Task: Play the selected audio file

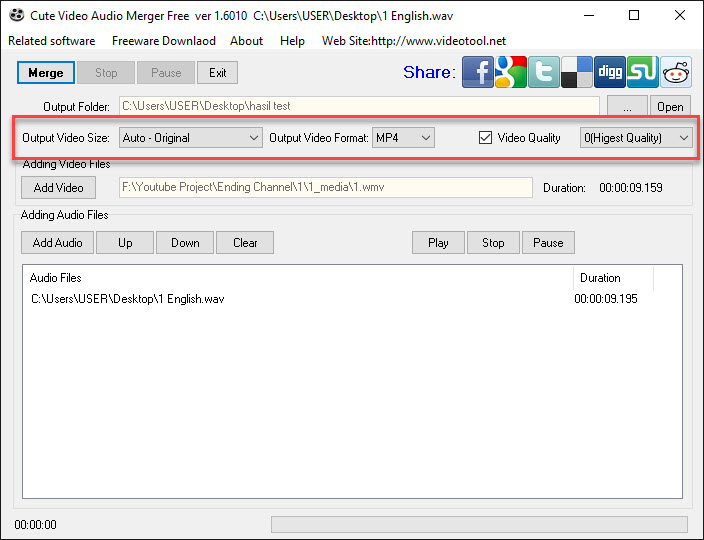Action: 438,243
